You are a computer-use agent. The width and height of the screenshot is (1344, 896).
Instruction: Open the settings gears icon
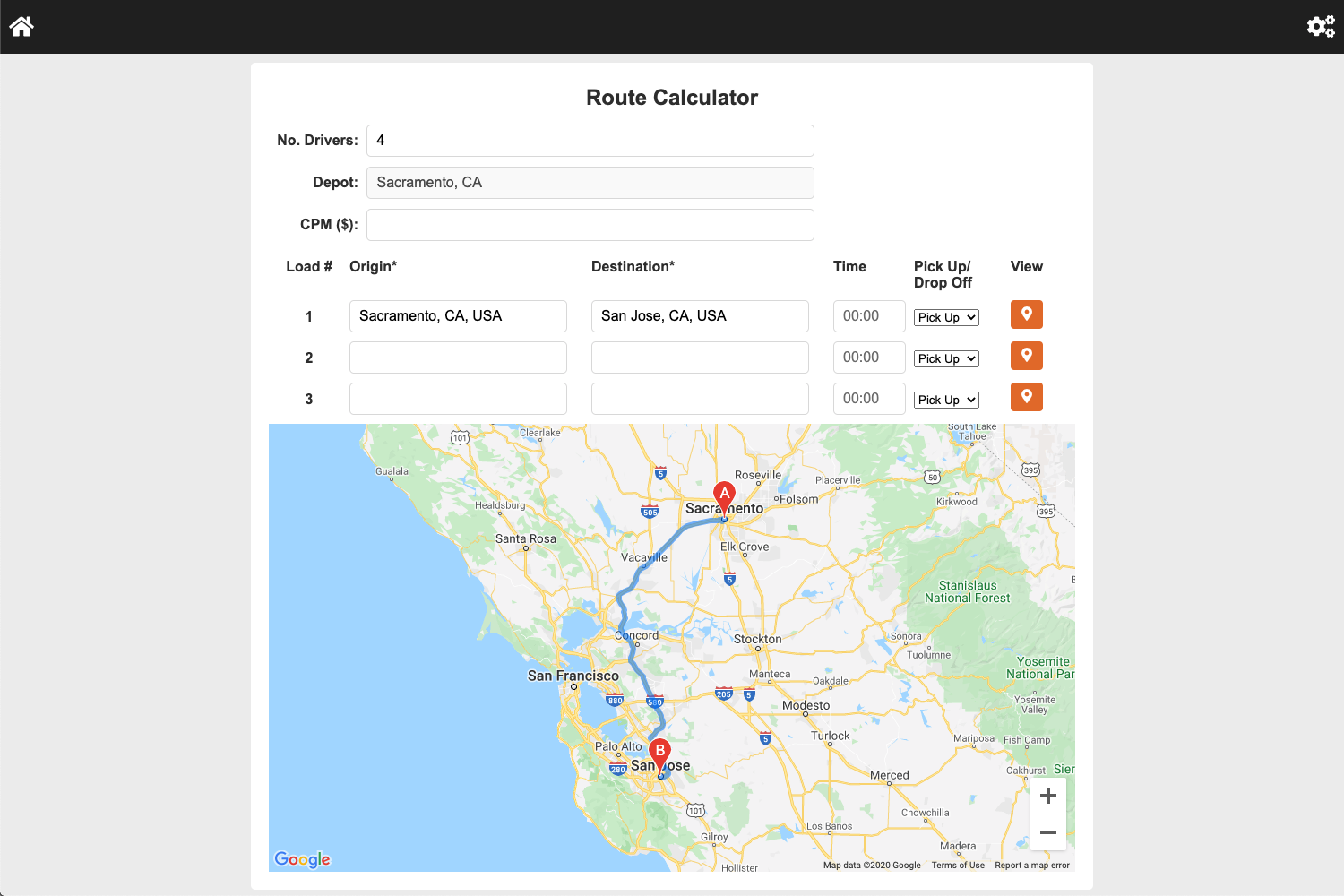1321,26
